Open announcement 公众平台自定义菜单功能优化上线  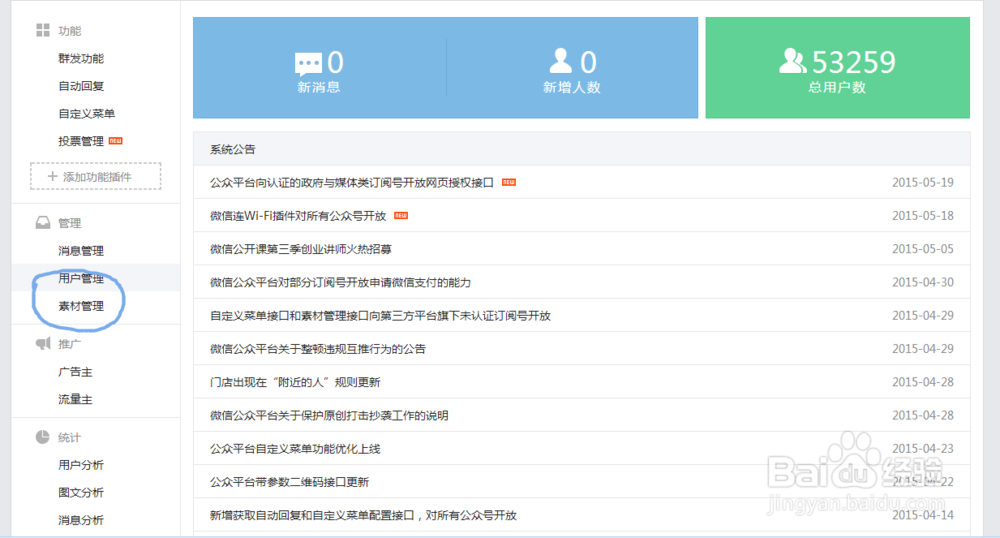click(295, 449)
